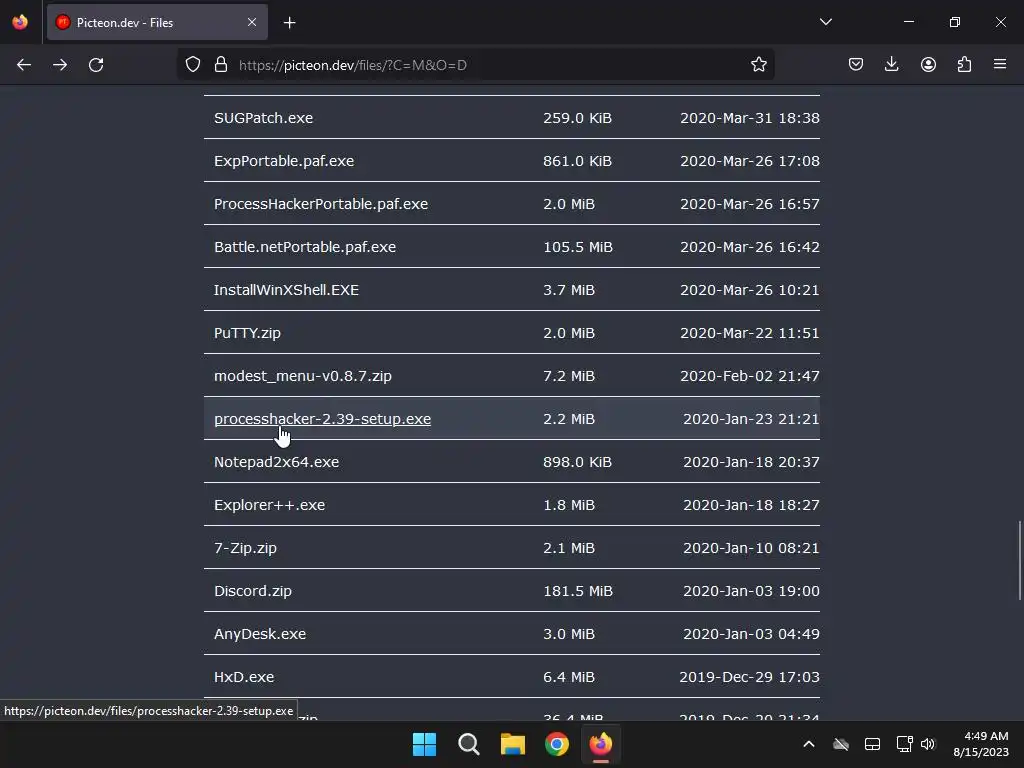This screenshot has height=768, width=1024.
Task: Click the address bar URL field
Action: tap(475, 65)
